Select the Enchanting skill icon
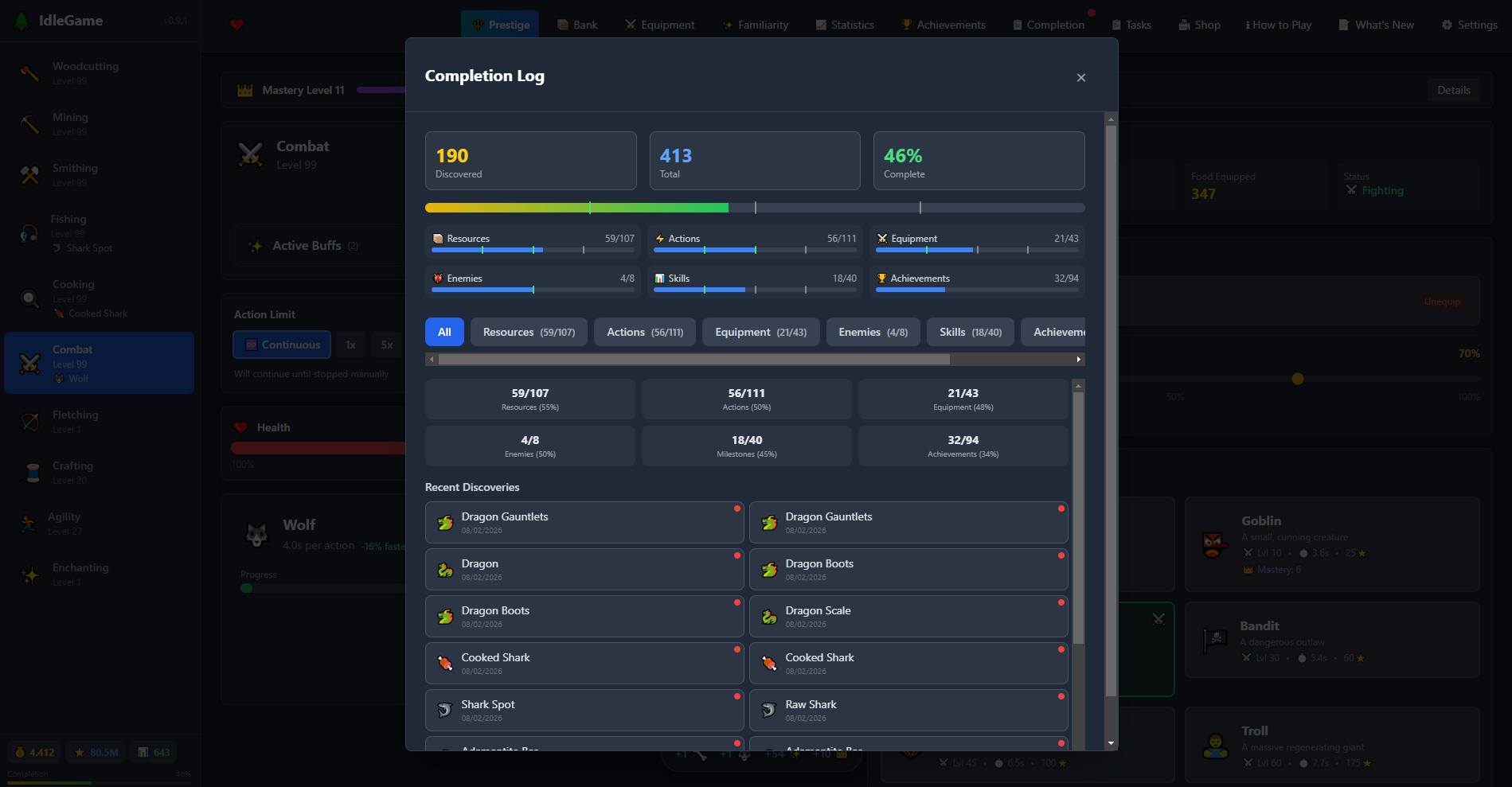The height and width of the screenshot is (787, 1512). pyautogui.click(x=29, y=575)
